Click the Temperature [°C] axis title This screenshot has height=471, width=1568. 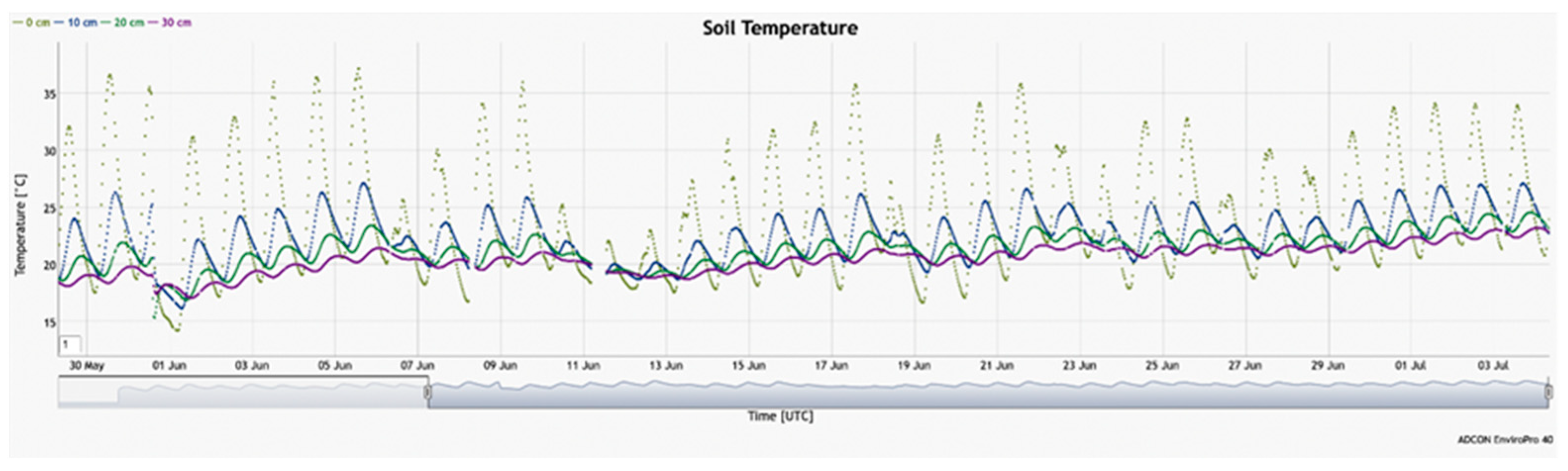21,225
